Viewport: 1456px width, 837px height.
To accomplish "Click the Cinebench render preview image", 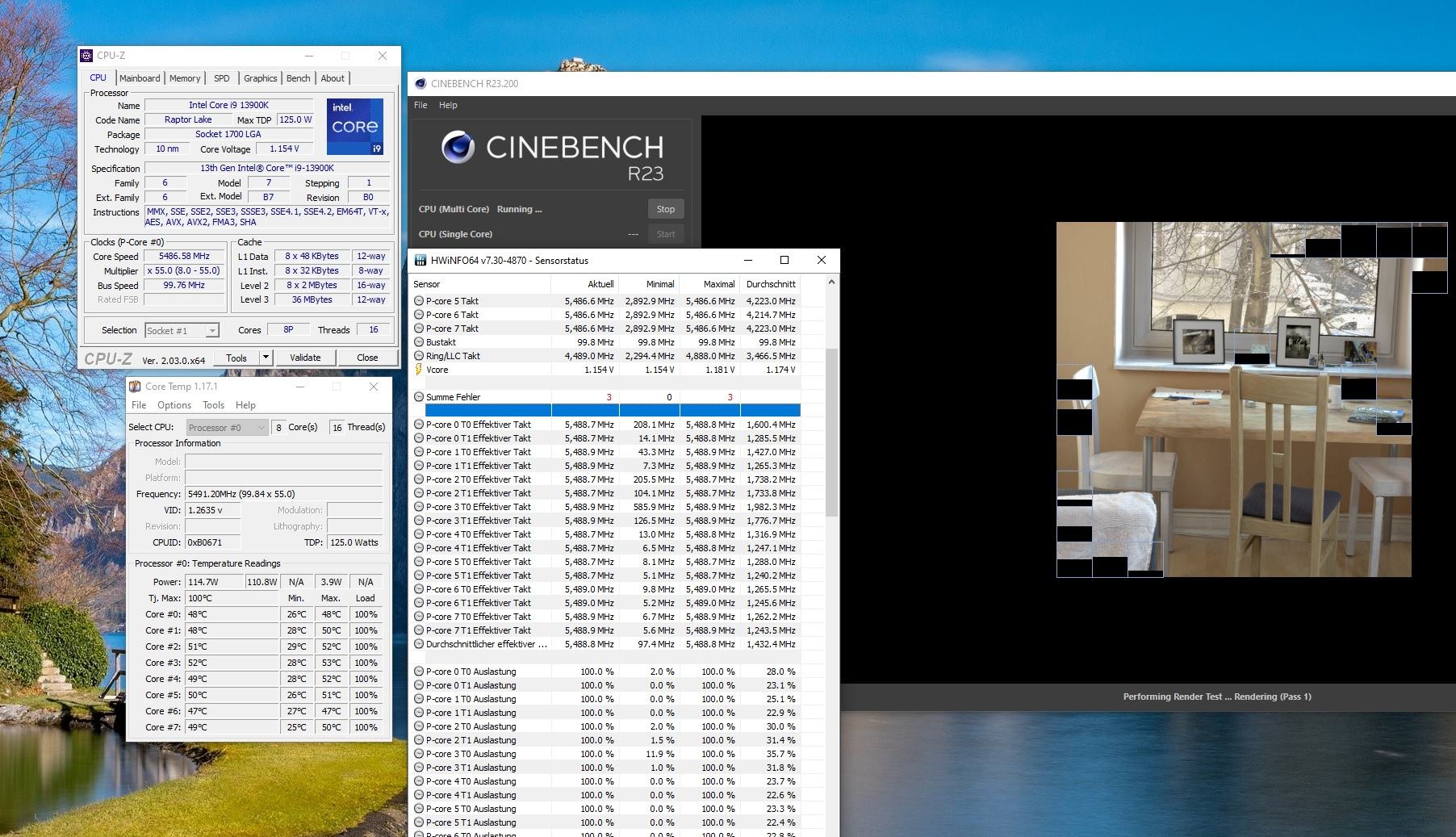I will click(1234, 400).
